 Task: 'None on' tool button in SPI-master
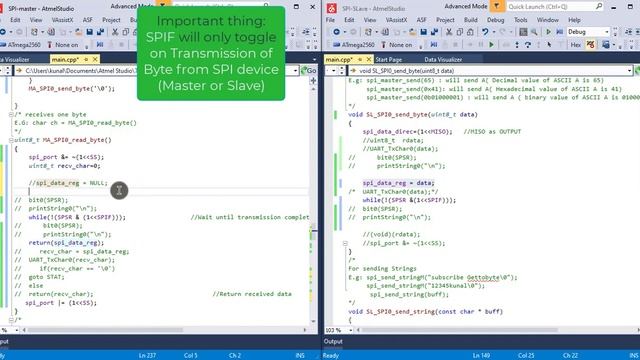coord(62,45)
